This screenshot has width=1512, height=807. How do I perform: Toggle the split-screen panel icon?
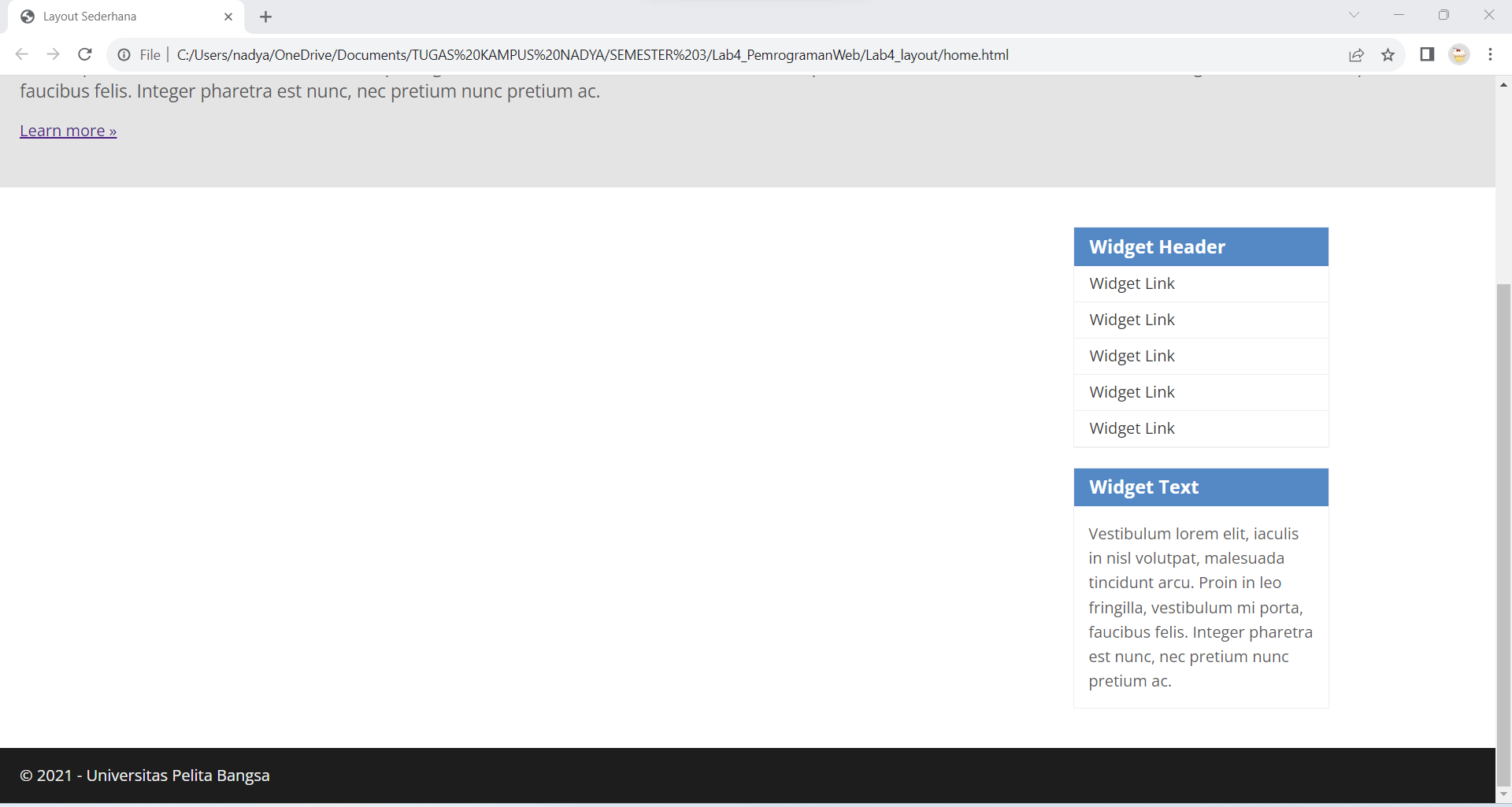[1427, 54]
